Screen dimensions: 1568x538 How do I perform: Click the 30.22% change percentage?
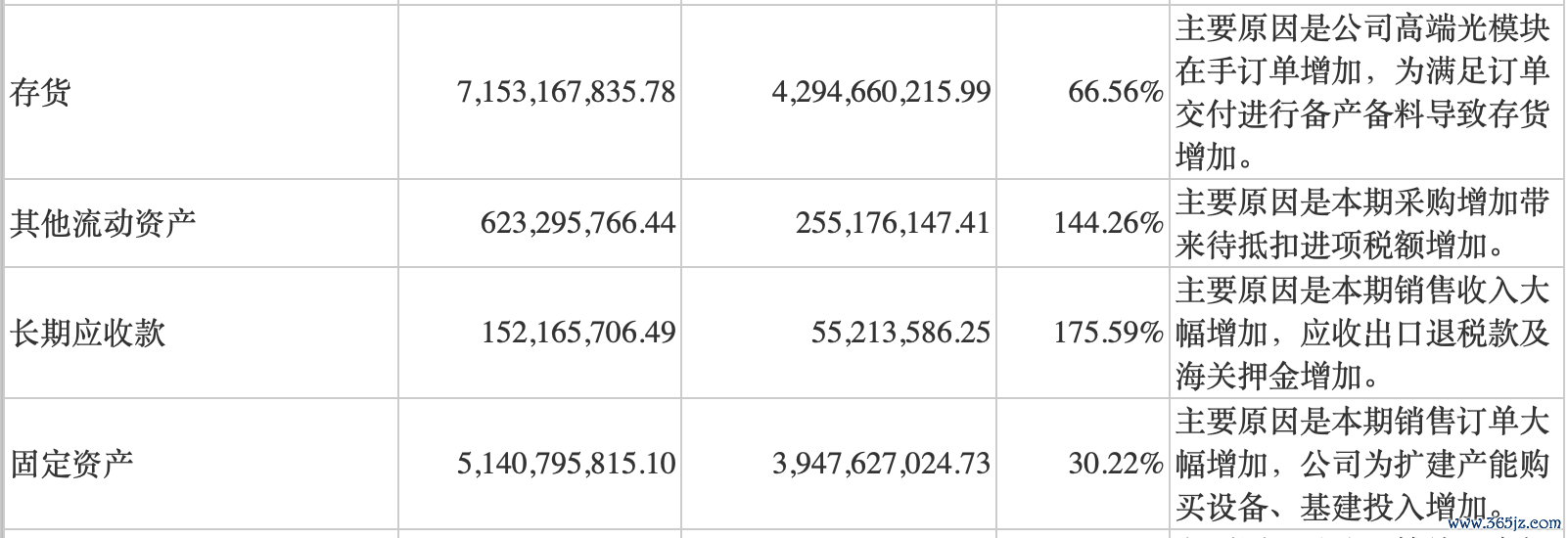1116,463
